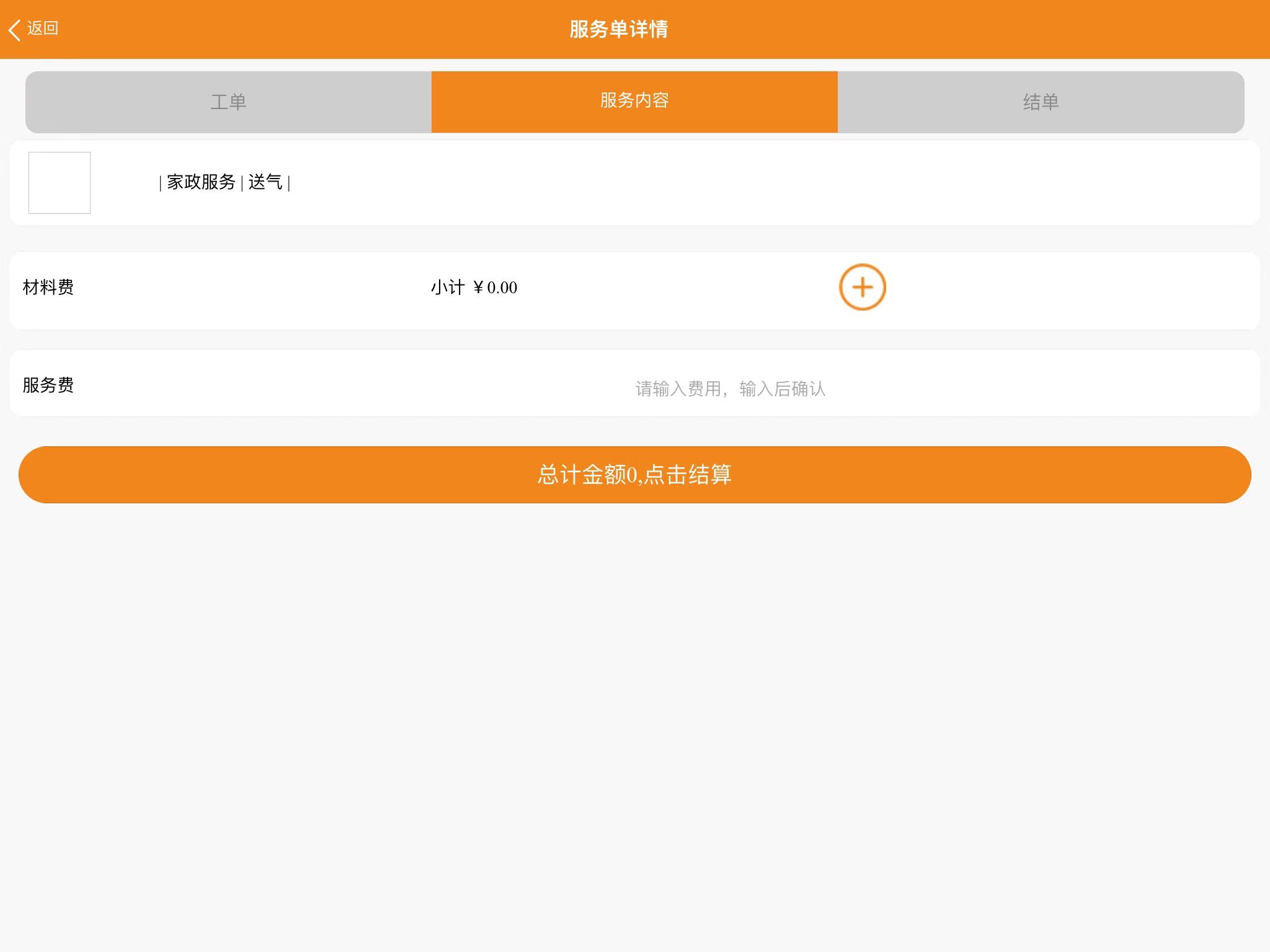
Task: Open the 结单 tab
Action: pos(1041,102)
